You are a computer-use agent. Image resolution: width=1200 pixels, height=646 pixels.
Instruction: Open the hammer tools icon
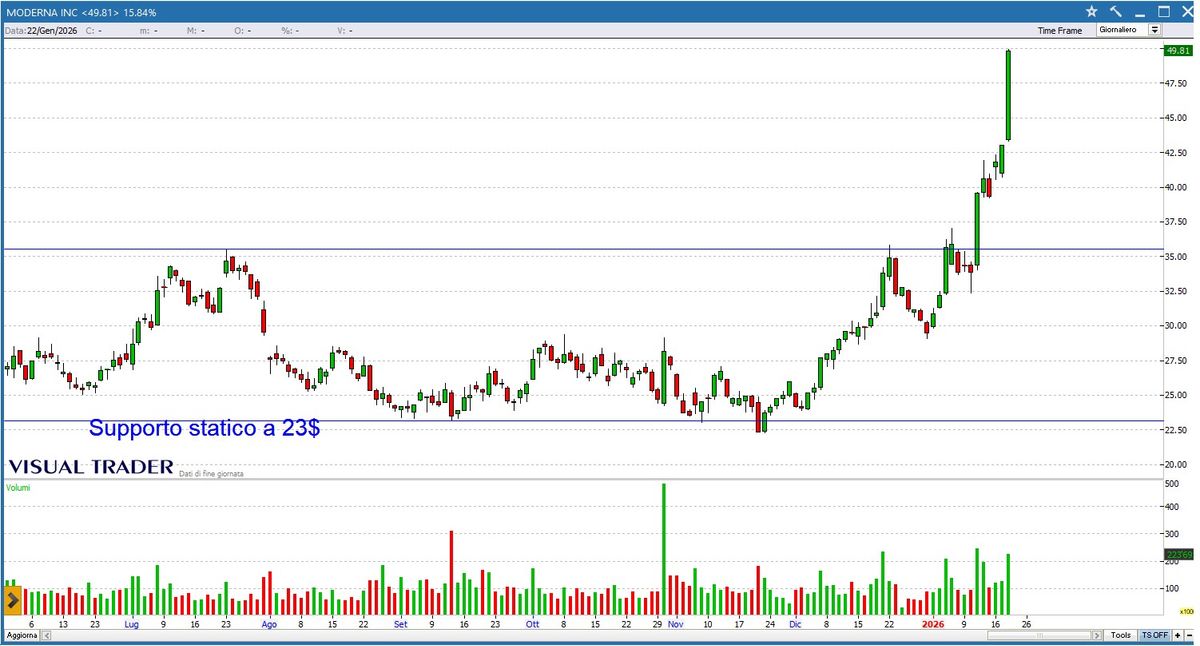[x=1114, y=11]
